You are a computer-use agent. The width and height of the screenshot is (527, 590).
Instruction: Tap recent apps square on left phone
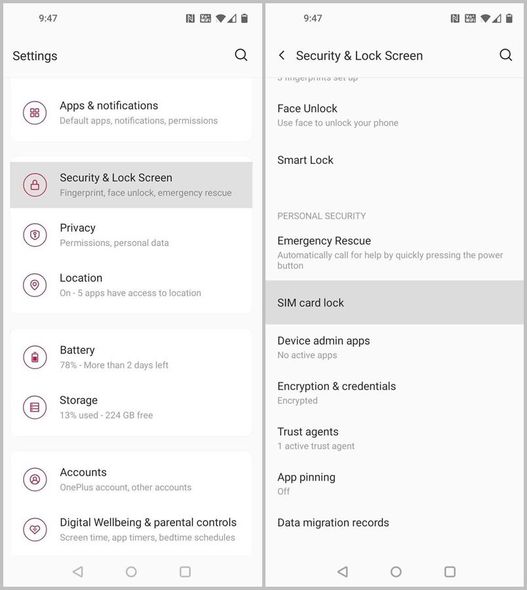tap(185, 572)
